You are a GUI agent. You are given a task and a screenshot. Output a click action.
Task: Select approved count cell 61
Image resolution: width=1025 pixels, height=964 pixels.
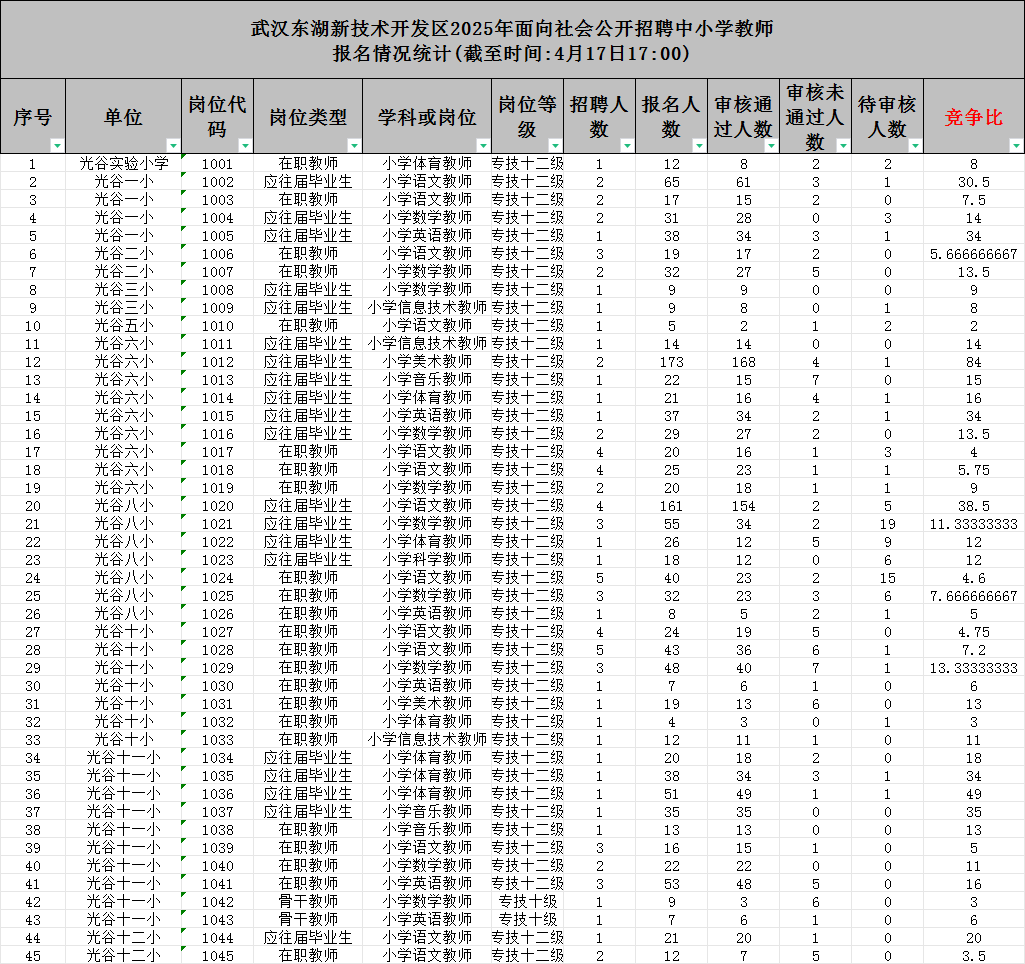(743, 182)
